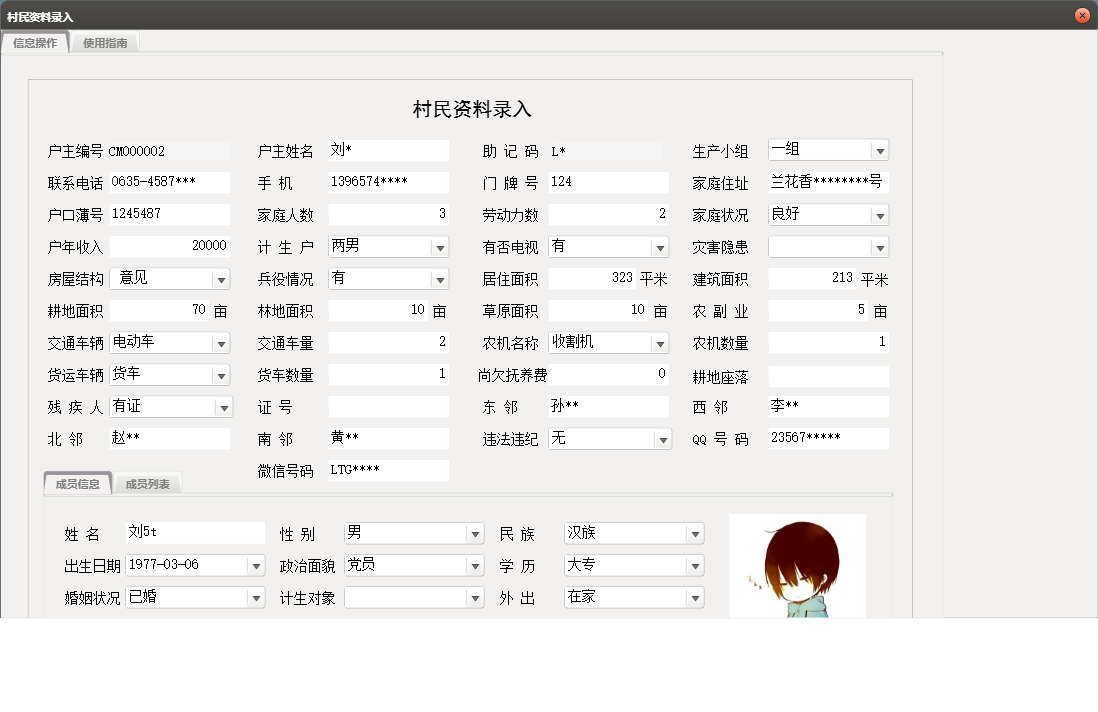Open the 使用指南 tab
This screenshot has width=1098, height=712.
(105, 43)
